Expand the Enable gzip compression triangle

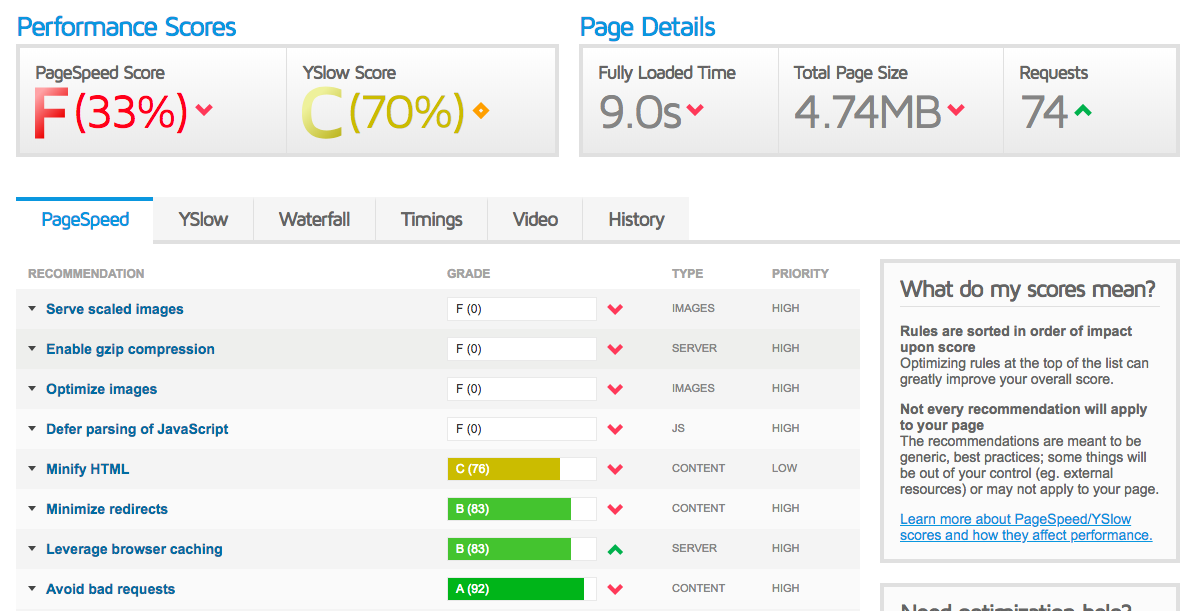point(32,348)
